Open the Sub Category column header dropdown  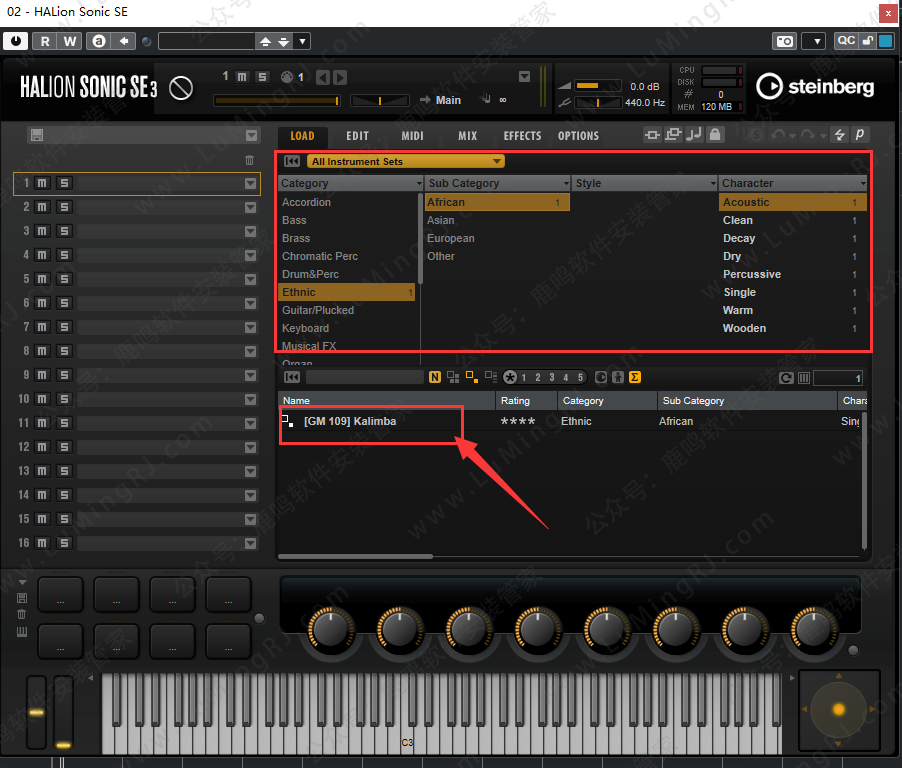pos(566,184)
